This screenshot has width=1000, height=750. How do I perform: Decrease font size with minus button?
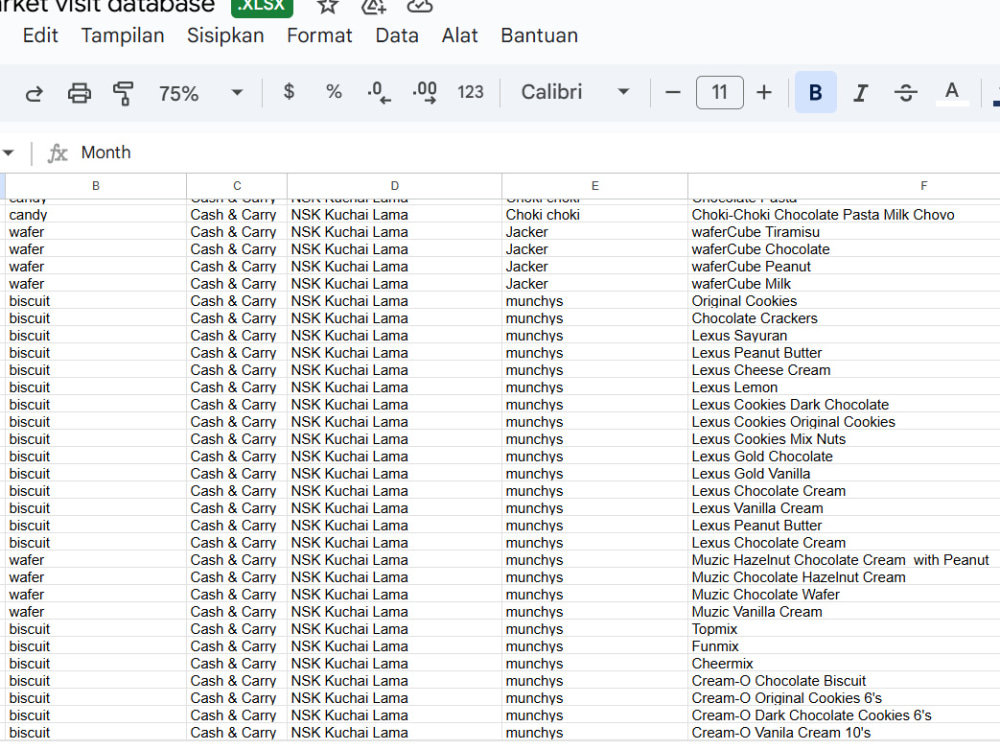point(672,92)
